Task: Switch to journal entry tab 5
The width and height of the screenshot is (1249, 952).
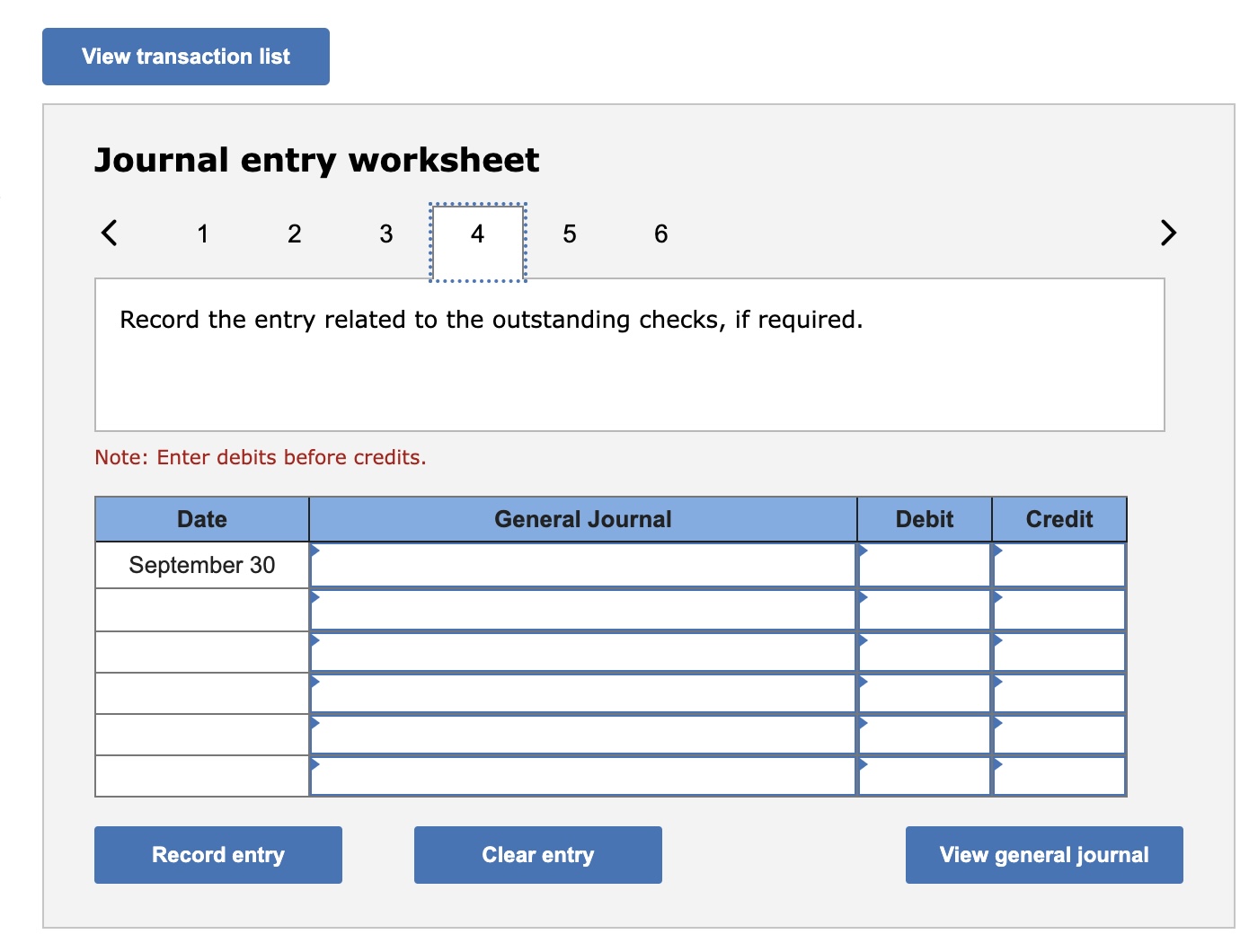Action: (x=570, y=234)
